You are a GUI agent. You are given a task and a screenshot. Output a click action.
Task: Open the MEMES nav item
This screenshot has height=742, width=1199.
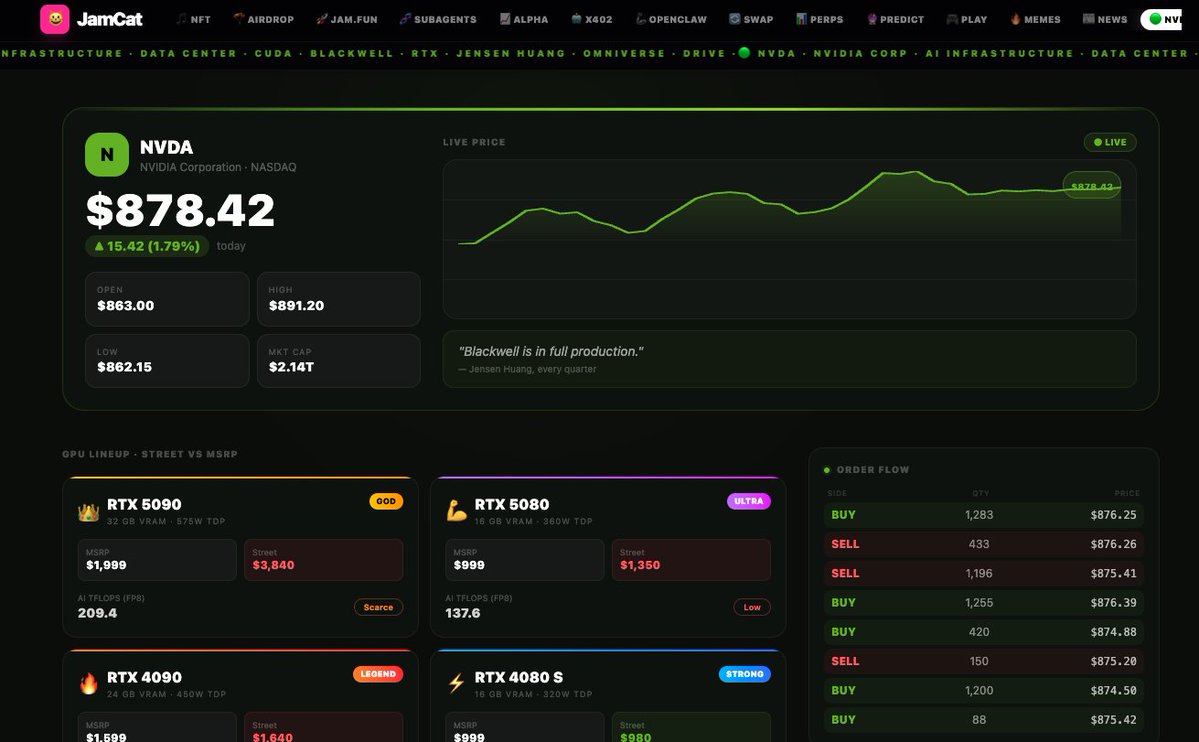(1035, 19)
